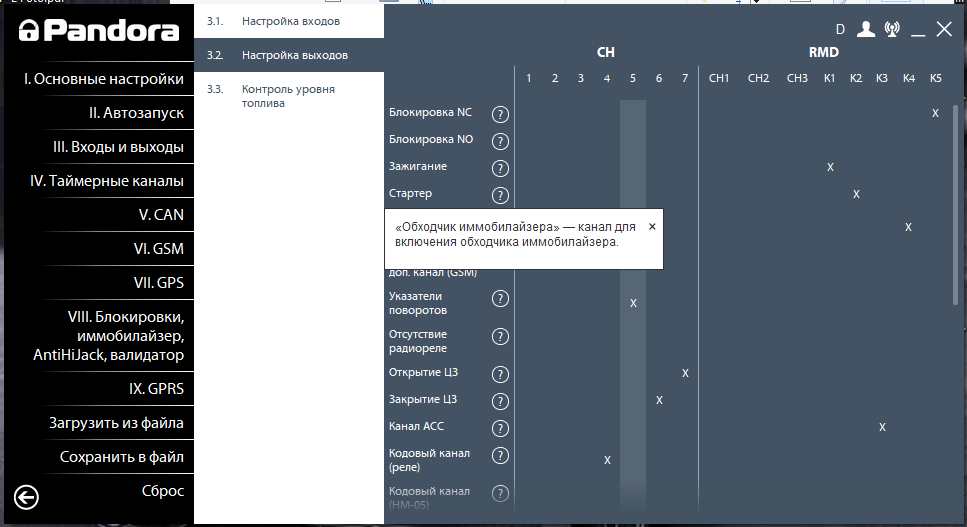Click the question mark beside Стартер
Image resolution: width=967 pixels, height=527 pixels.
point(500,195)
